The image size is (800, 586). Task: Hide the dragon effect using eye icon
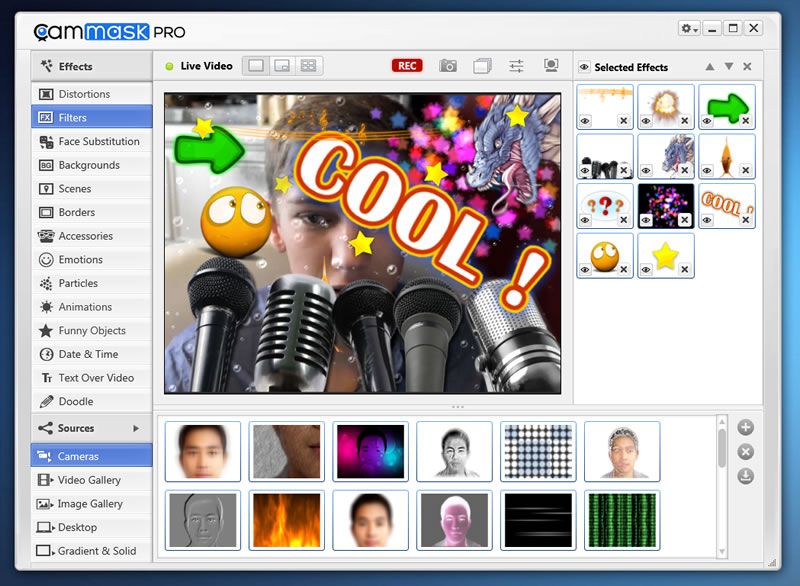click(646, 170)
